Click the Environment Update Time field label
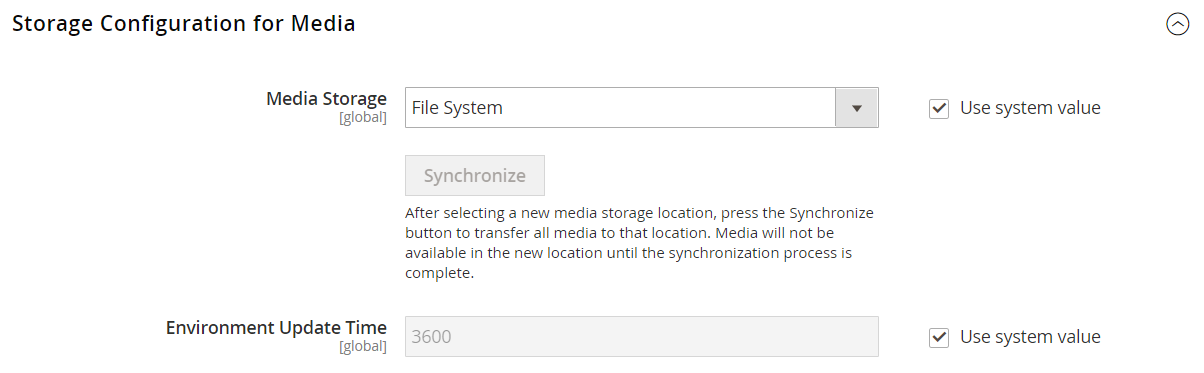The image size is (1204, 373). tap(276, 328)
